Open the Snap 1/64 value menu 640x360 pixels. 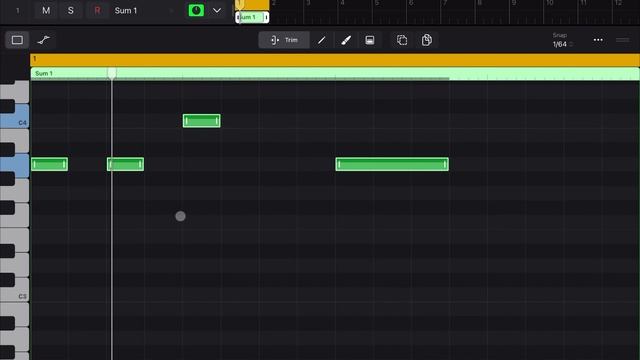coord(562,44)
